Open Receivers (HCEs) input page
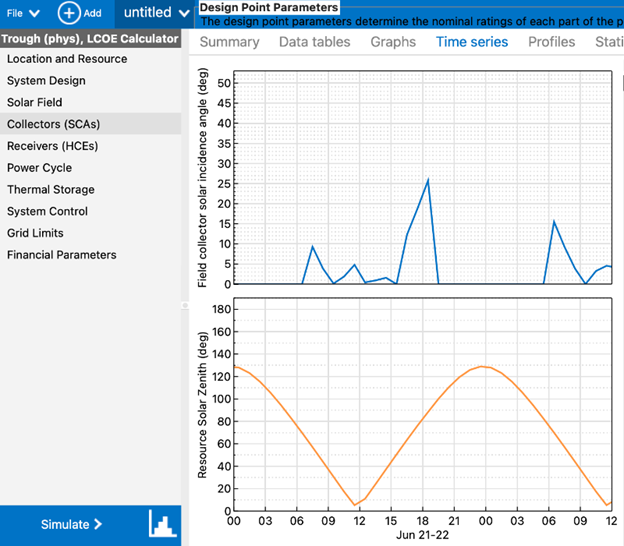 click(x=53, y=146)
